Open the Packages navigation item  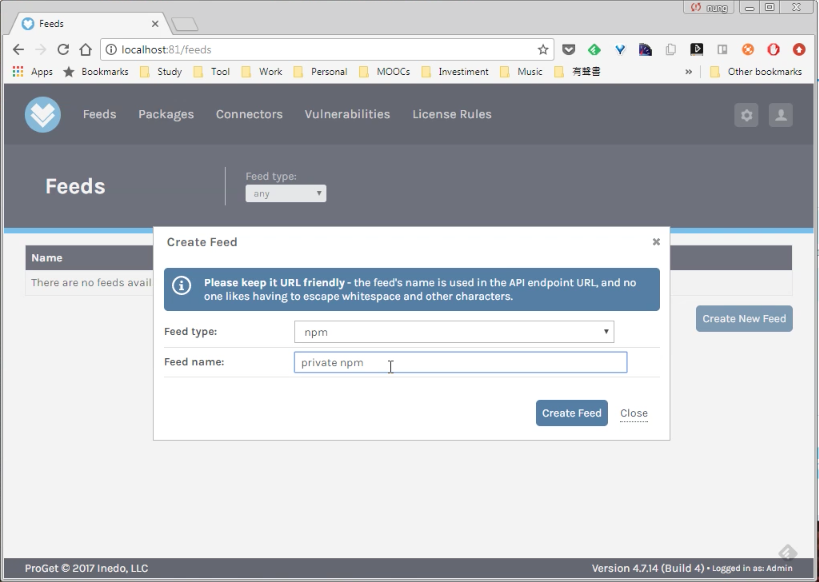[166, 114]
